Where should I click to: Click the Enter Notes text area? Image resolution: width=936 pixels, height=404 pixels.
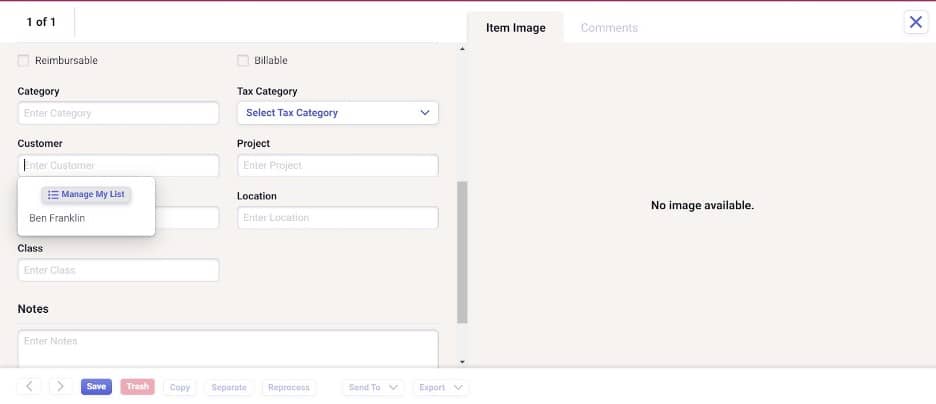[228, 346]
